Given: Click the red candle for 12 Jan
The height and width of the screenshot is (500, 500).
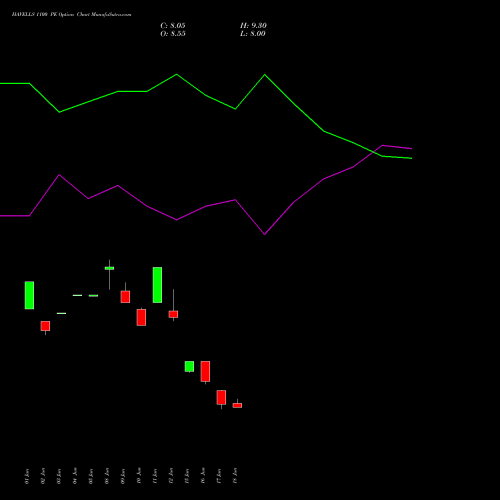Looking at the screenshot, I should pyautogui.click(x=173, y=314).
